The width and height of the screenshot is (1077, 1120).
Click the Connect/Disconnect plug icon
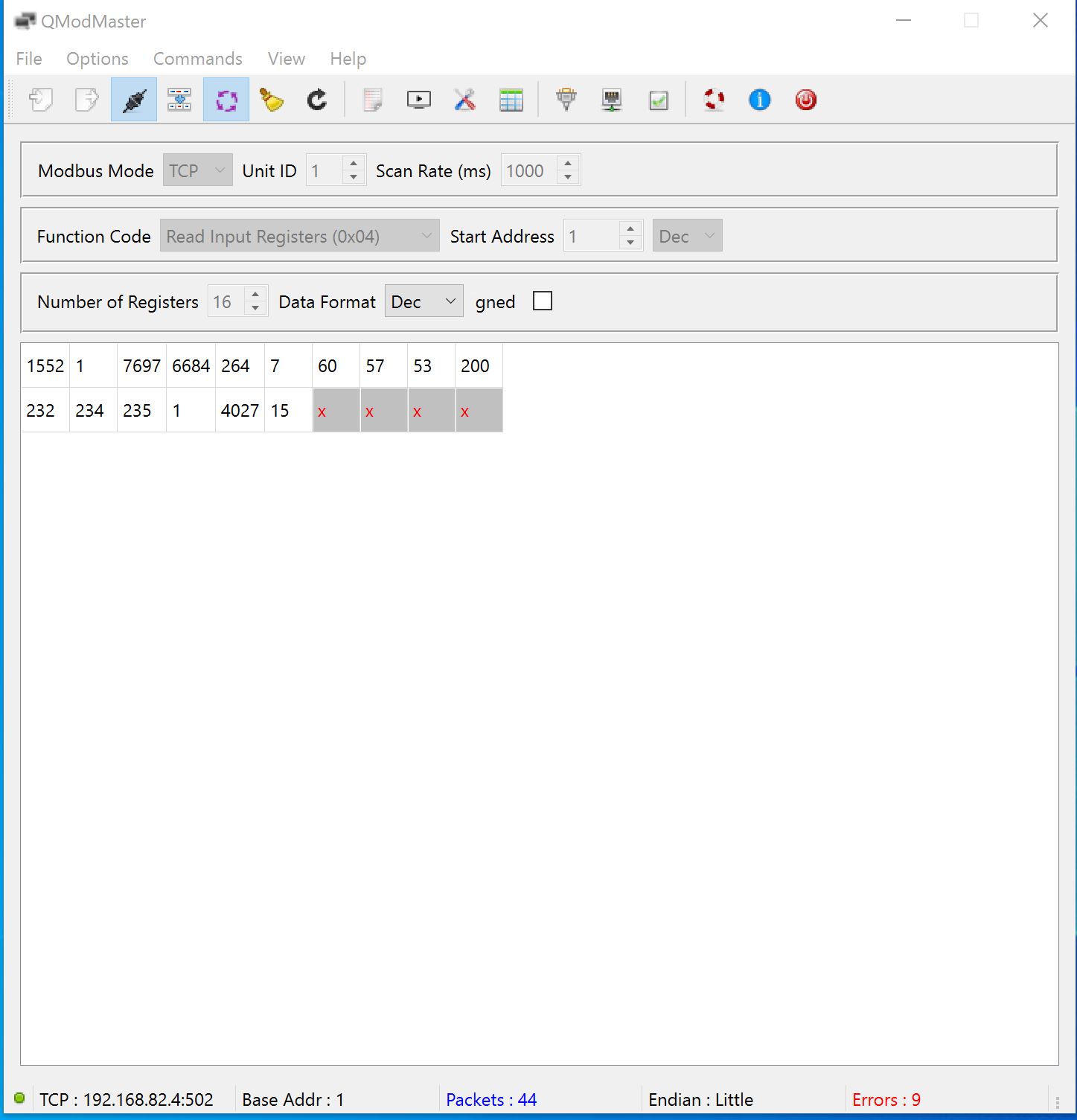click(133, 99)
